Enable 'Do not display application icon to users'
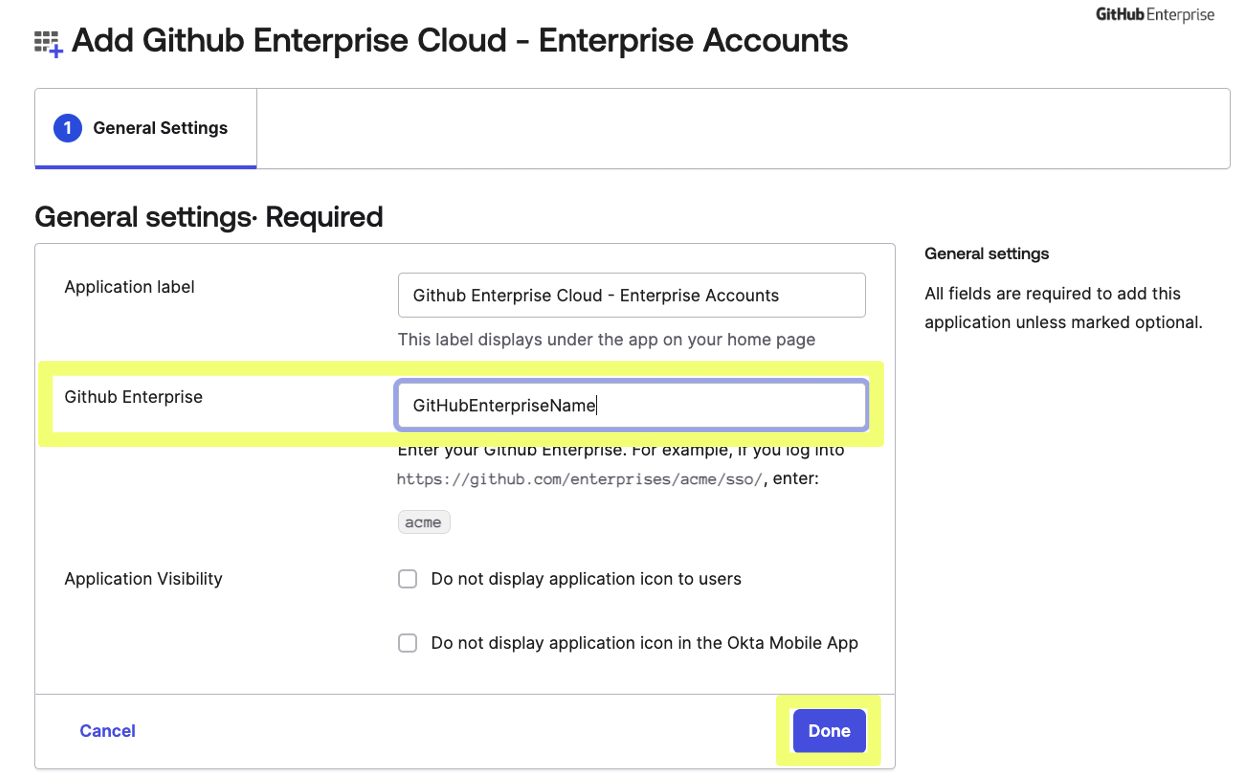This screenshot has height=774, width=1249. click(x=408, y=579)
